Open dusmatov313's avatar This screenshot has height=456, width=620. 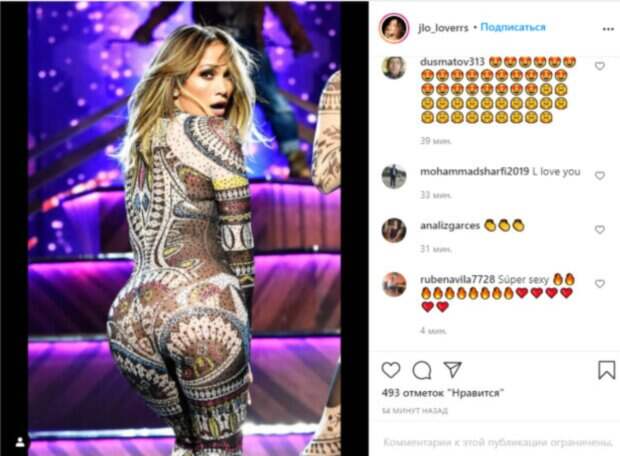click(x=394, y=67)
